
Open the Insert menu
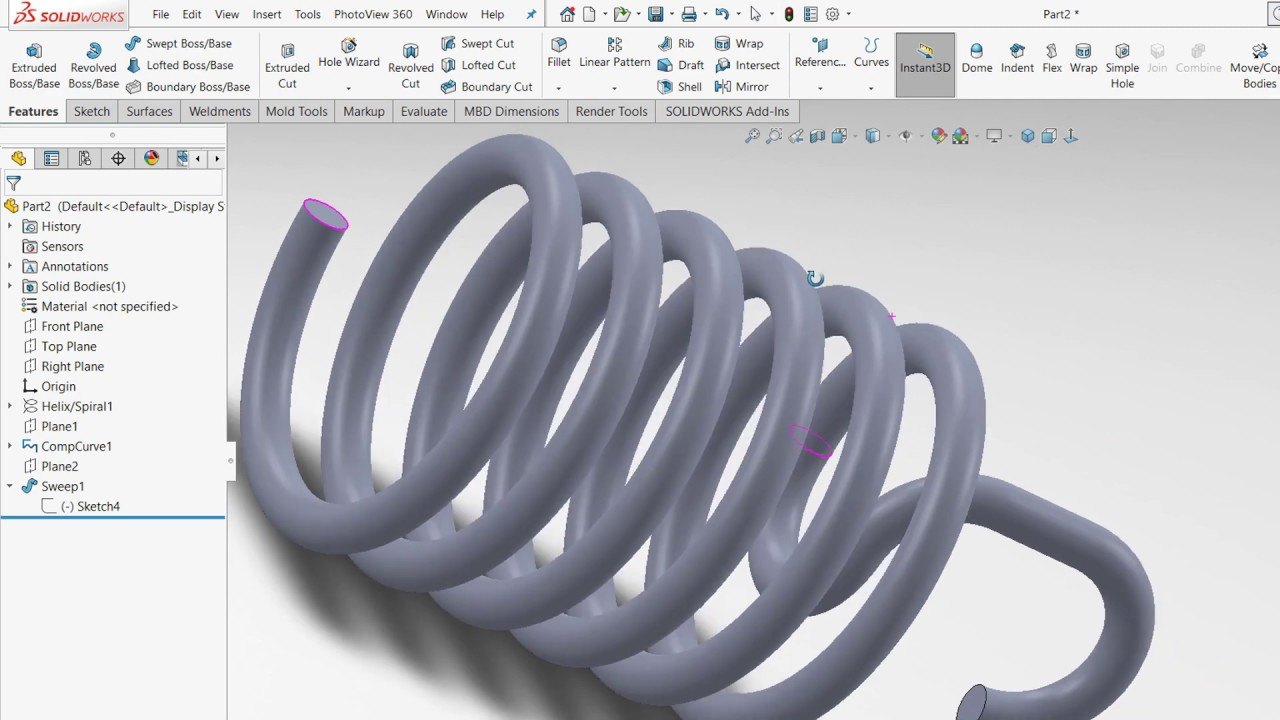267,14
